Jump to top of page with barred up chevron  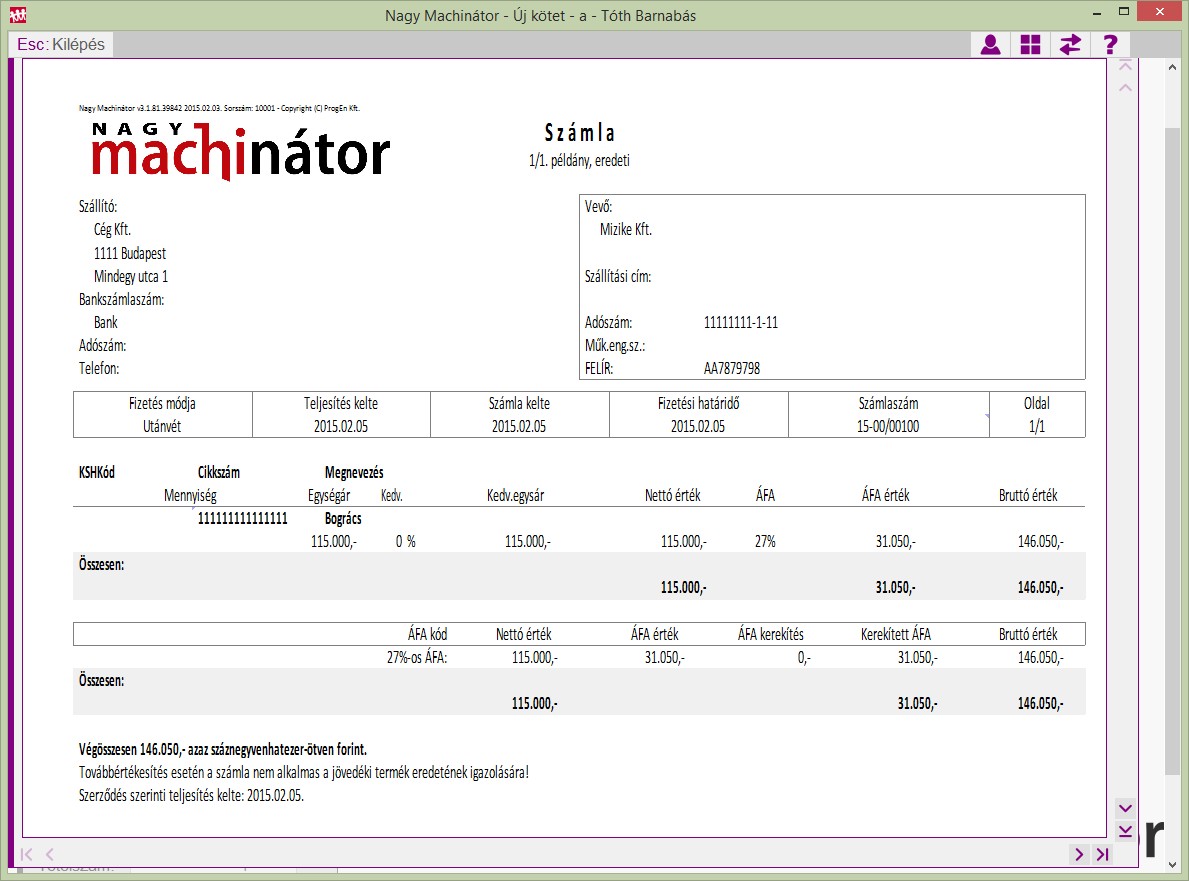1125,67
